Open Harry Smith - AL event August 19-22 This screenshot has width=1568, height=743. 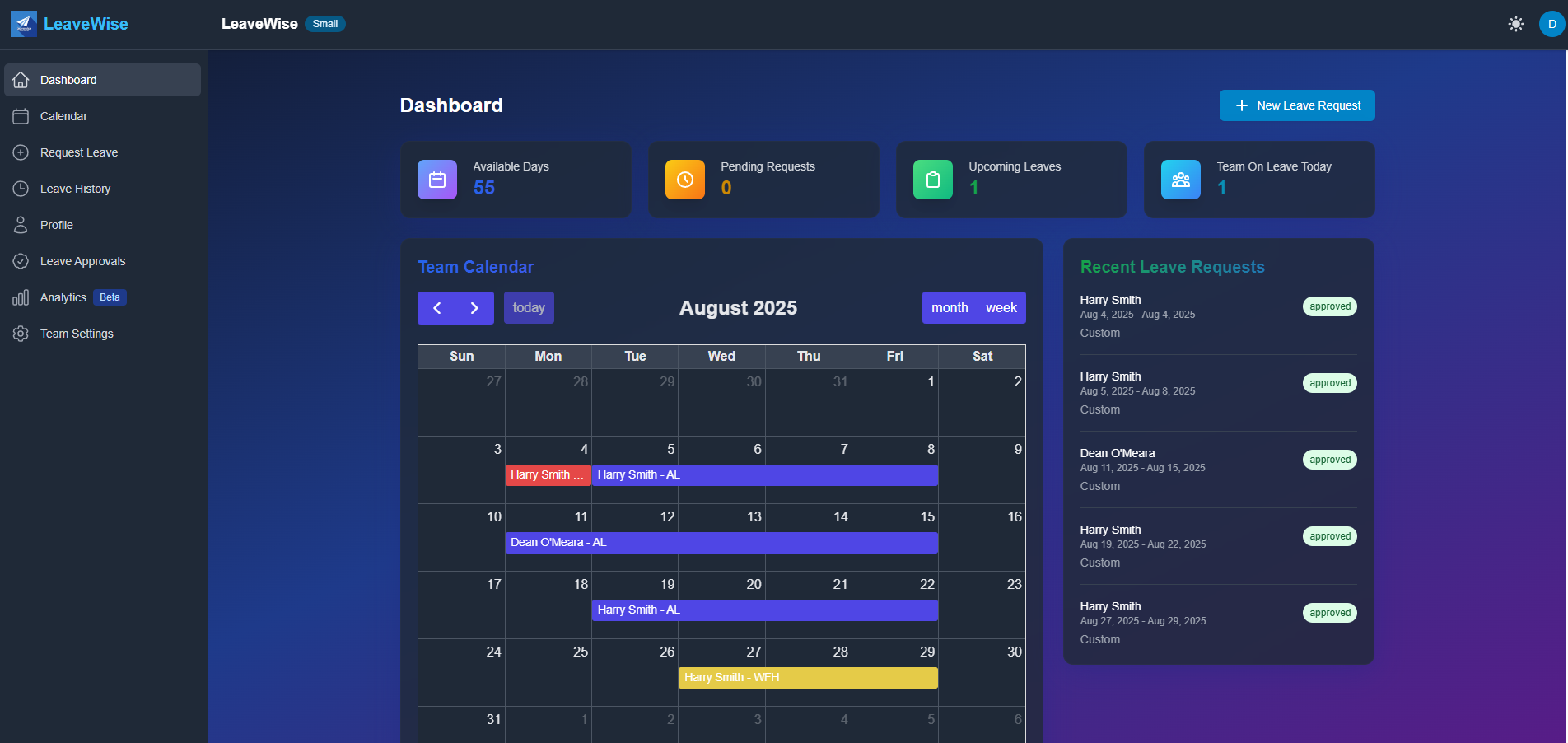click(x=765, y=610)
